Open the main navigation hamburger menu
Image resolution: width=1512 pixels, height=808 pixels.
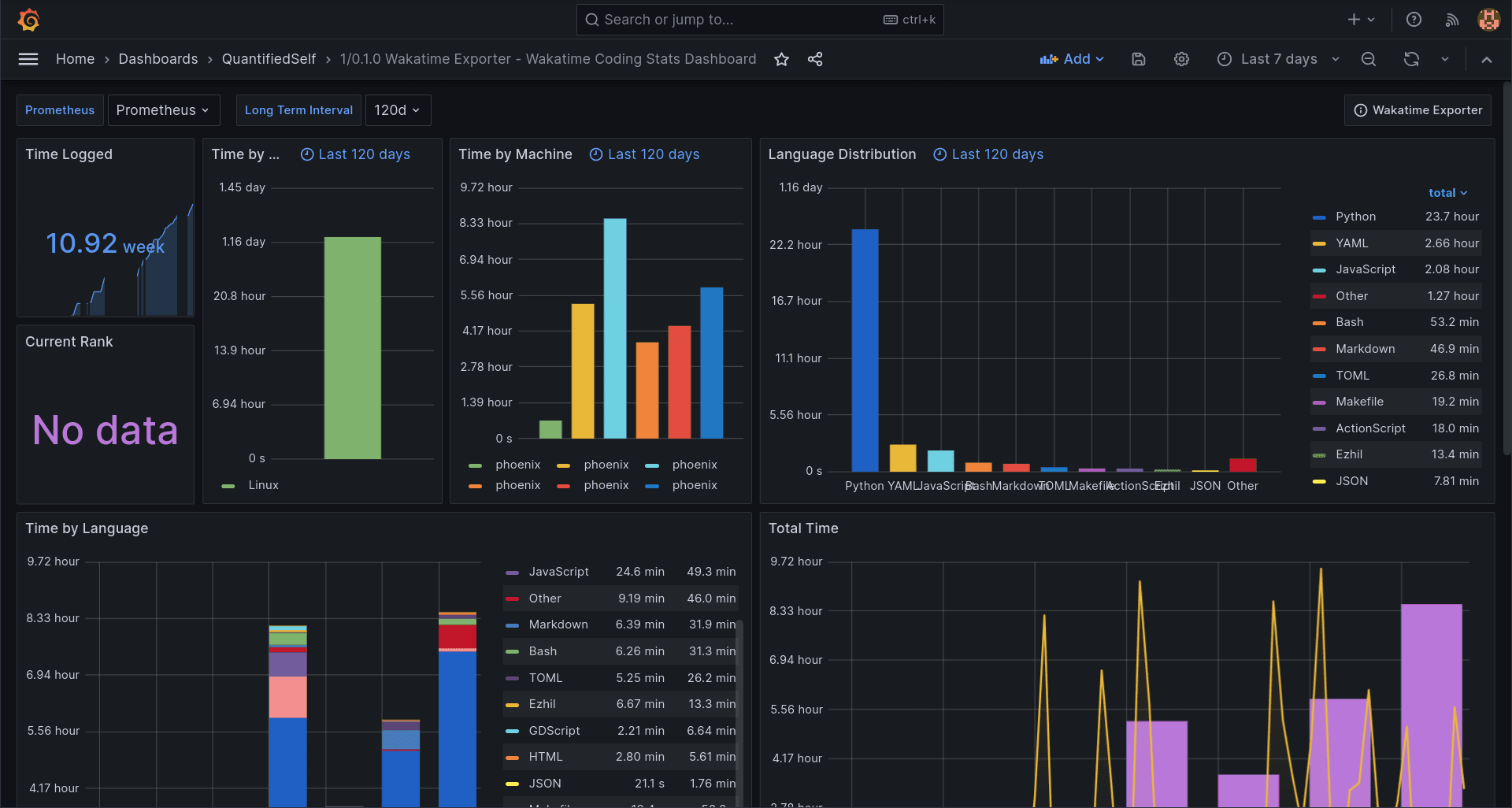(x=28, y=59)
